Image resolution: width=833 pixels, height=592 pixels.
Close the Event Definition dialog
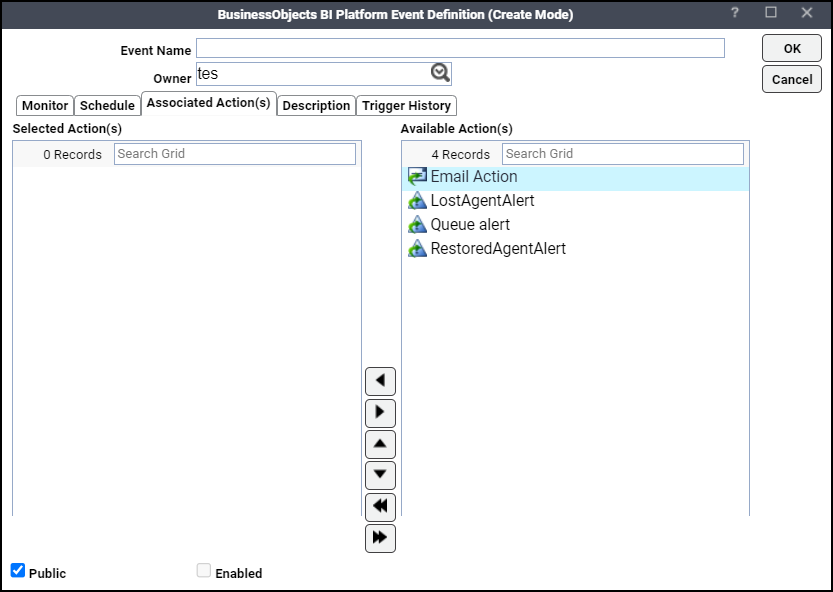(806, 13)
